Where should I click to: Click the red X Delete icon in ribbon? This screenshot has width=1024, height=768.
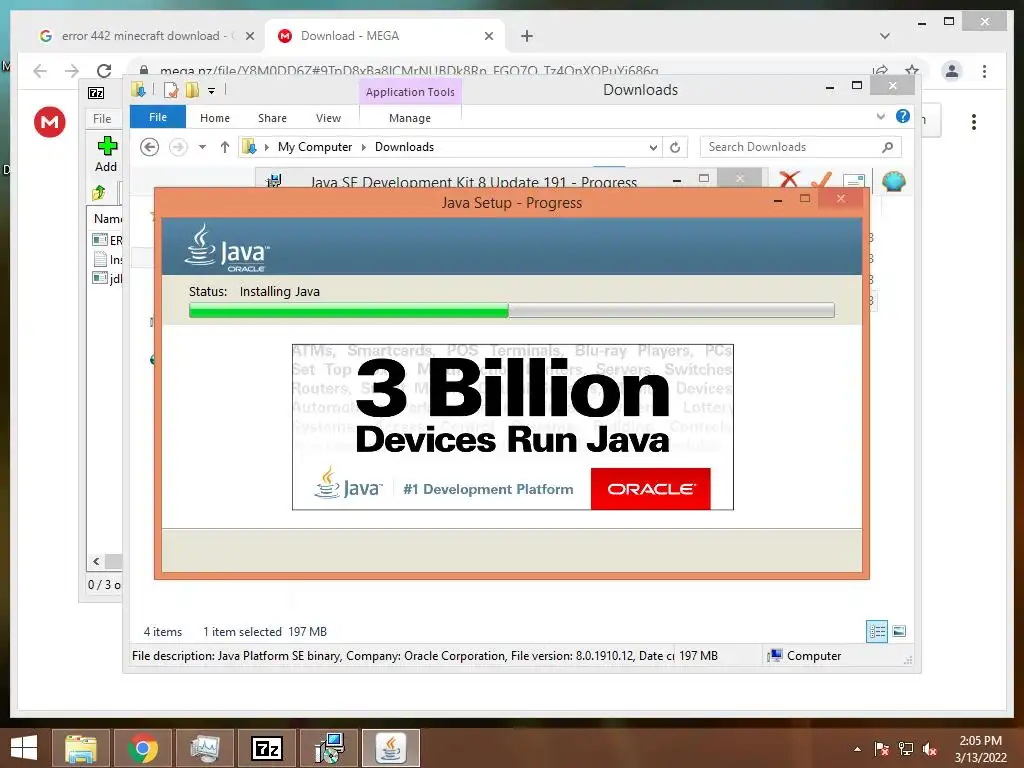(789, 179)
